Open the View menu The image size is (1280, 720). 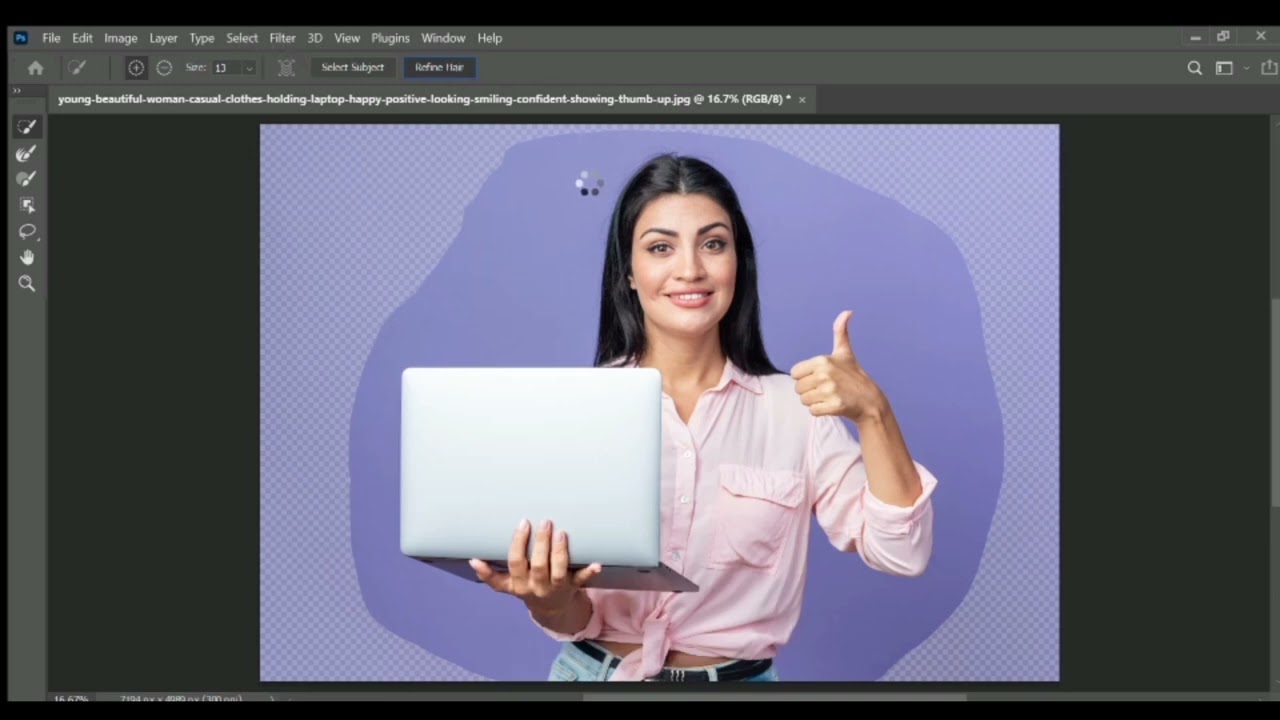[x=347, y=38]
